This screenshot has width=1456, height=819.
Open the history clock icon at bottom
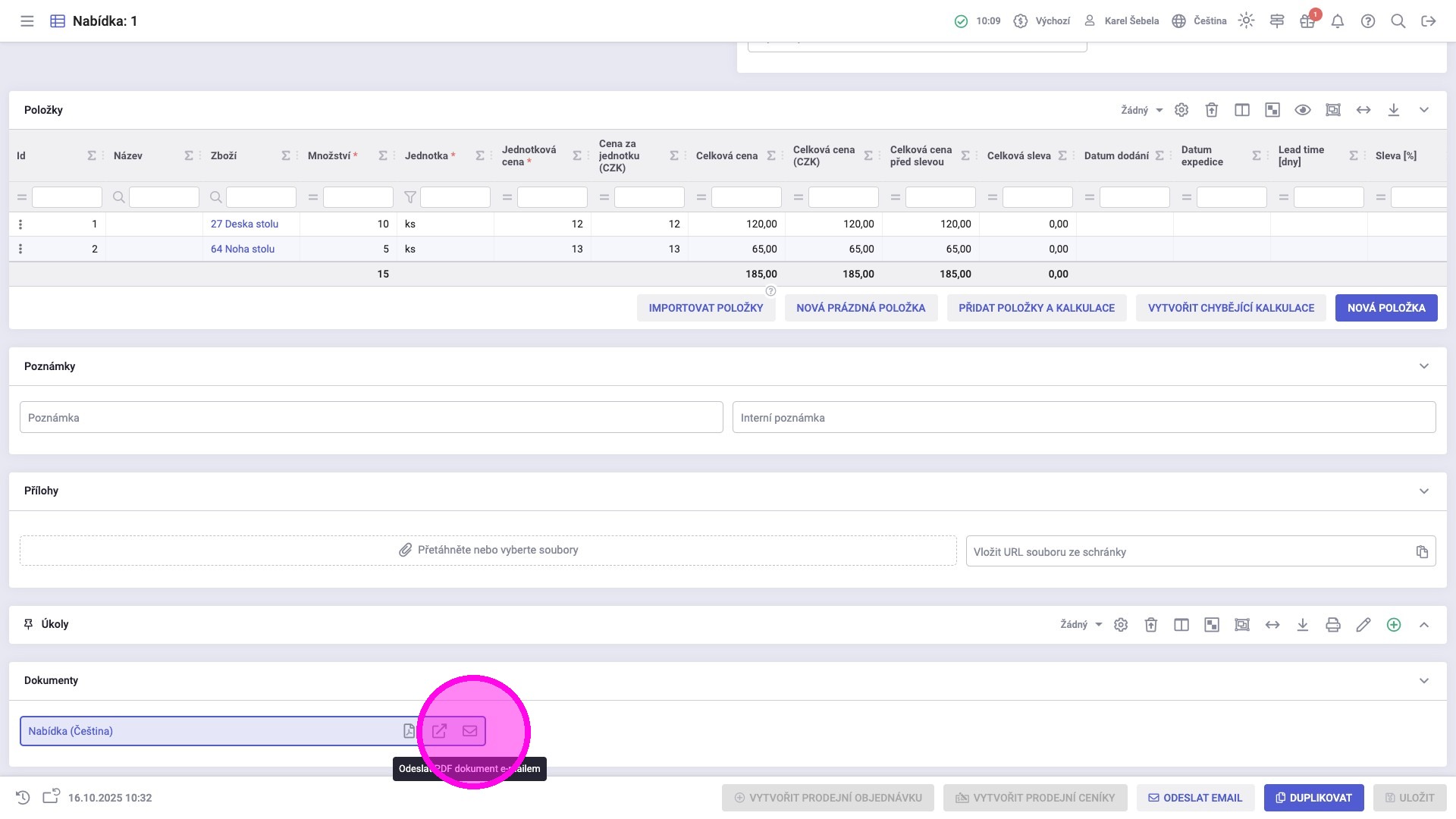pyautogui.click(x=23, y=798)
